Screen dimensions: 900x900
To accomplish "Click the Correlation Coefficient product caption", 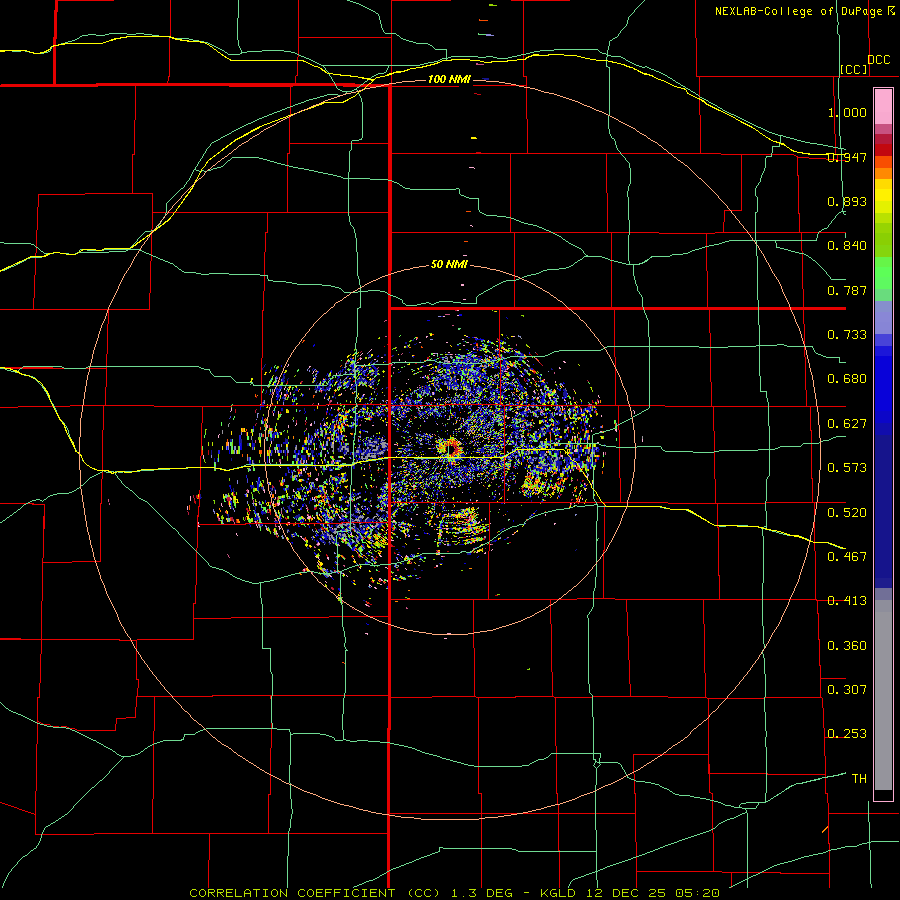I will click(455, 893).
